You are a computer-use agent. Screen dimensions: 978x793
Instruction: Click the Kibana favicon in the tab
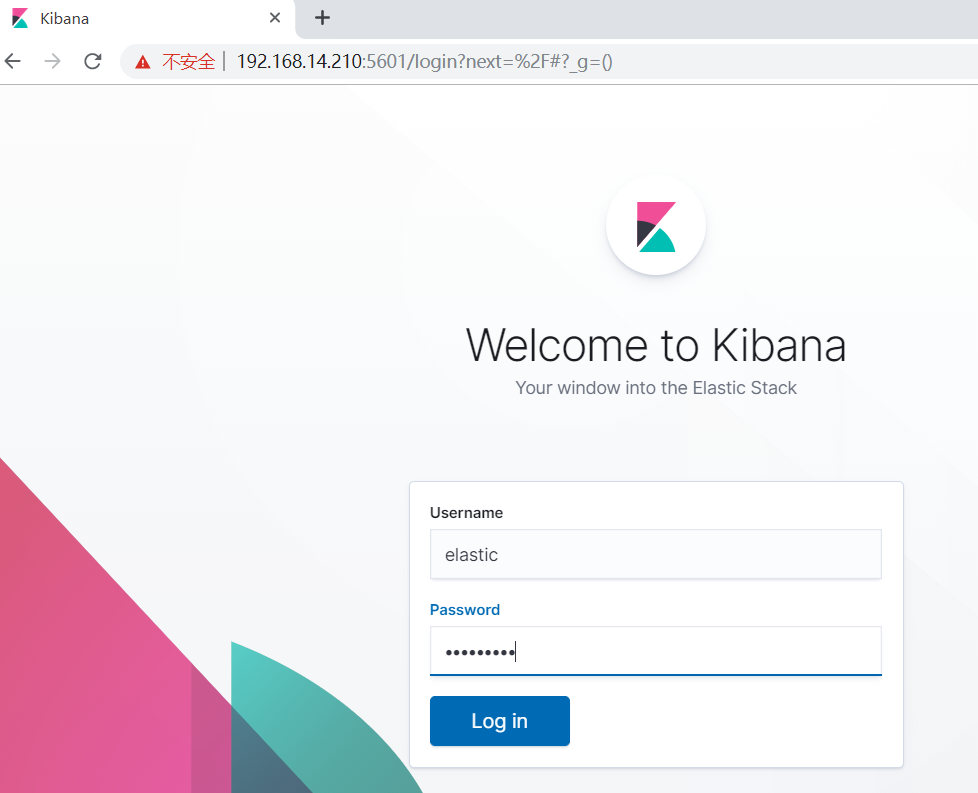20,18
